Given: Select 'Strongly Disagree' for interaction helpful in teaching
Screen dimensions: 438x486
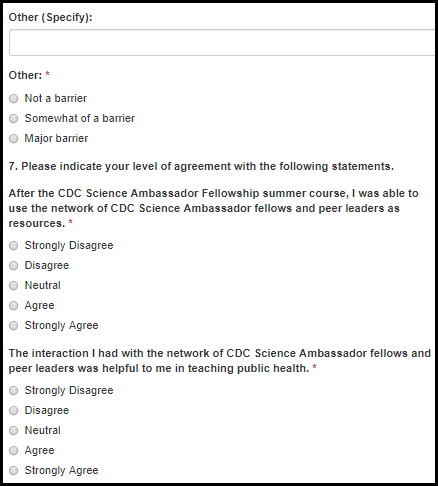Looking at the screenshot, I should [x=13, y=391].
